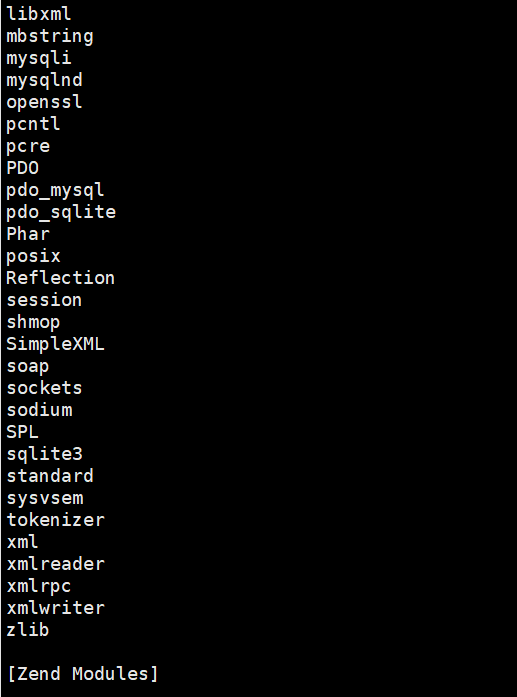Click the libxml module line
Screen dimensions: 517x697
(x=39, y=13)
